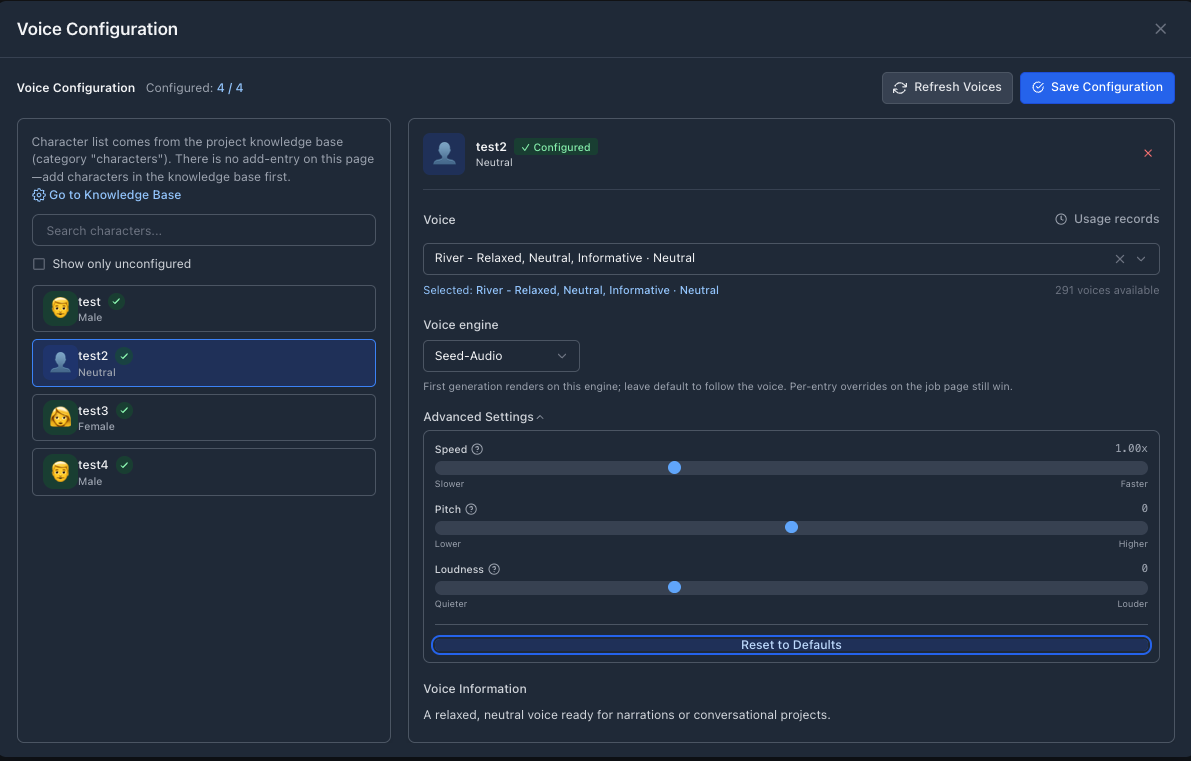Click the Save Configuration button

(x=1097, y=88)
